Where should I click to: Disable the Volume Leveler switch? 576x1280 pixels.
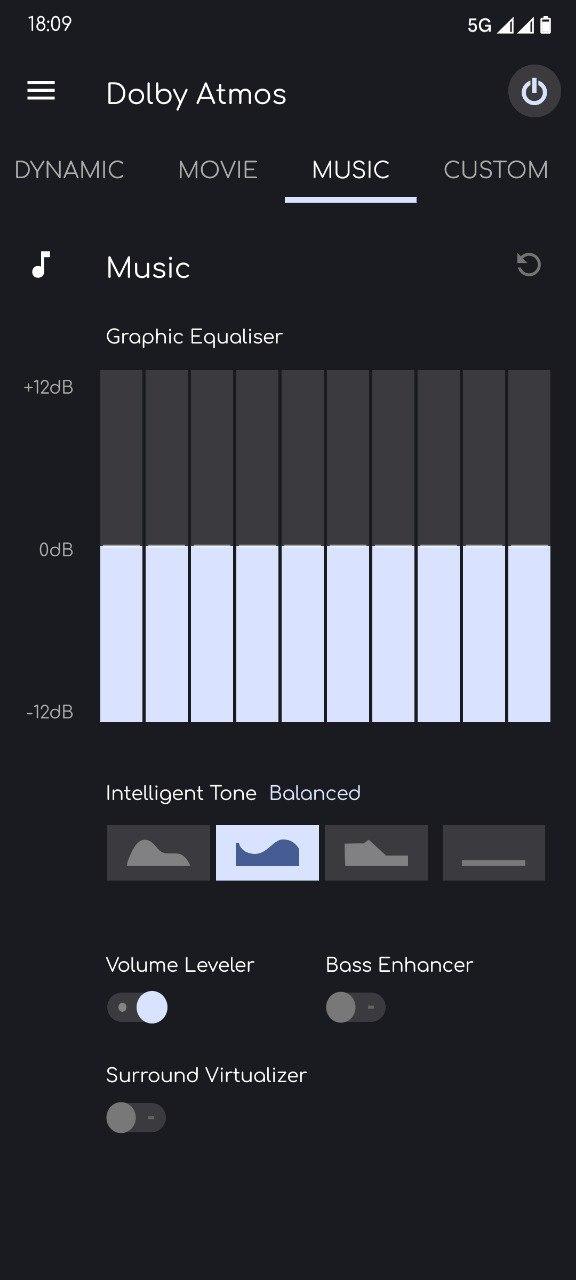coord(137,1007)
